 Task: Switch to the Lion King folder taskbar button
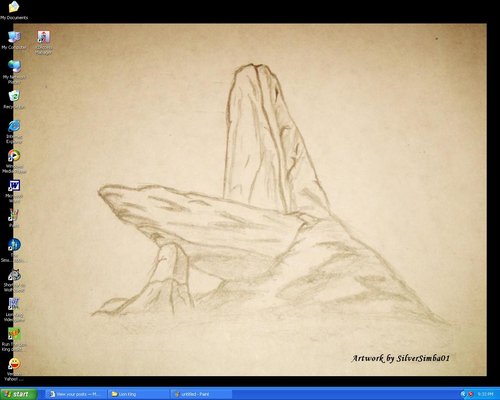[139, 394]
